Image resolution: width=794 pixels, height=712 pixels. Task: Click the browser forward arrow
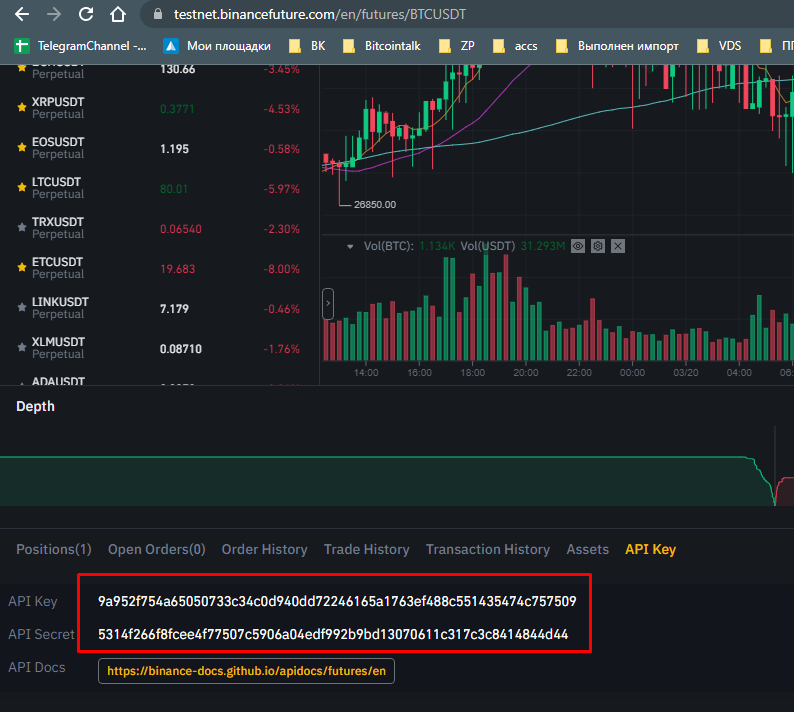point(54,14)
